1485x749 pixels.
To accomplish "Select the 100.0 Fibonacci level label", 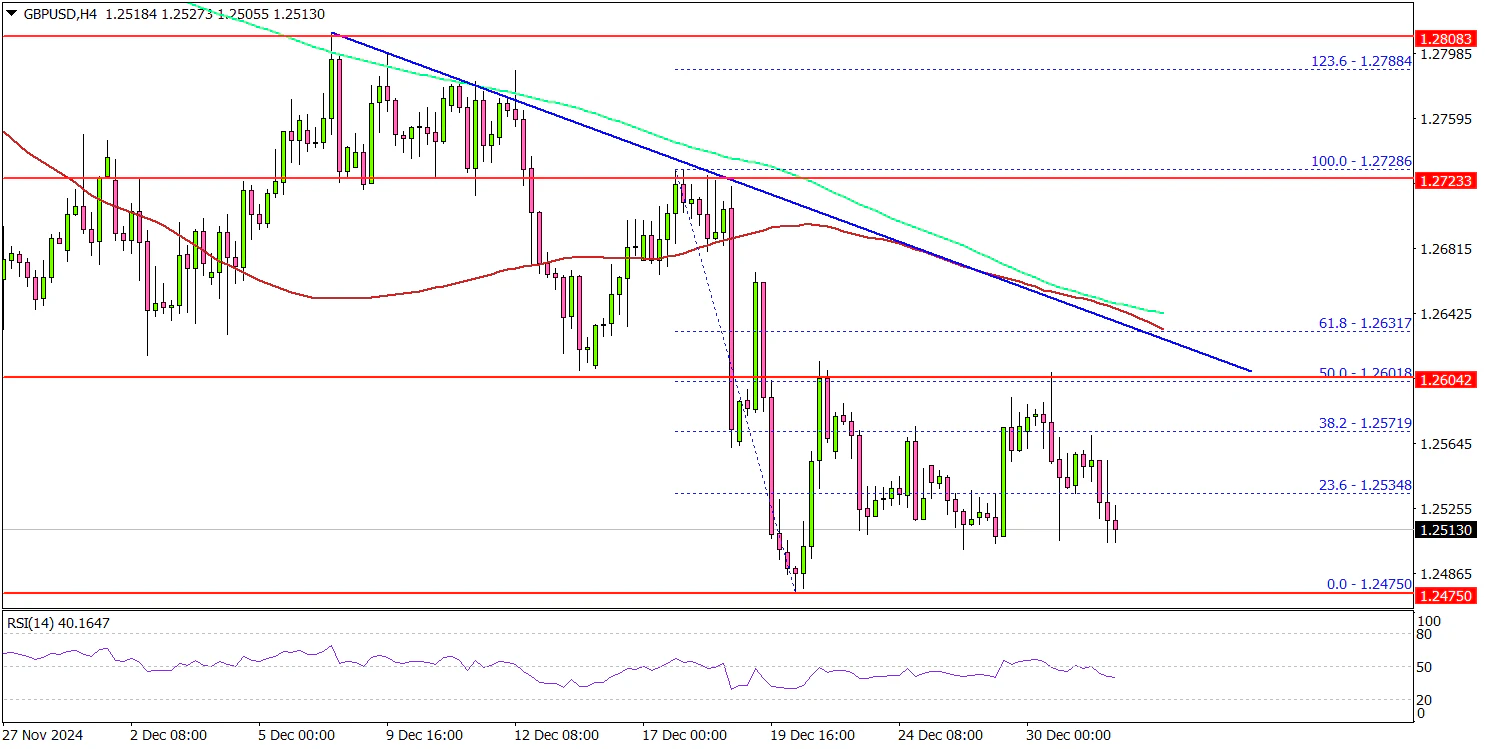I will coord(1361,161).
